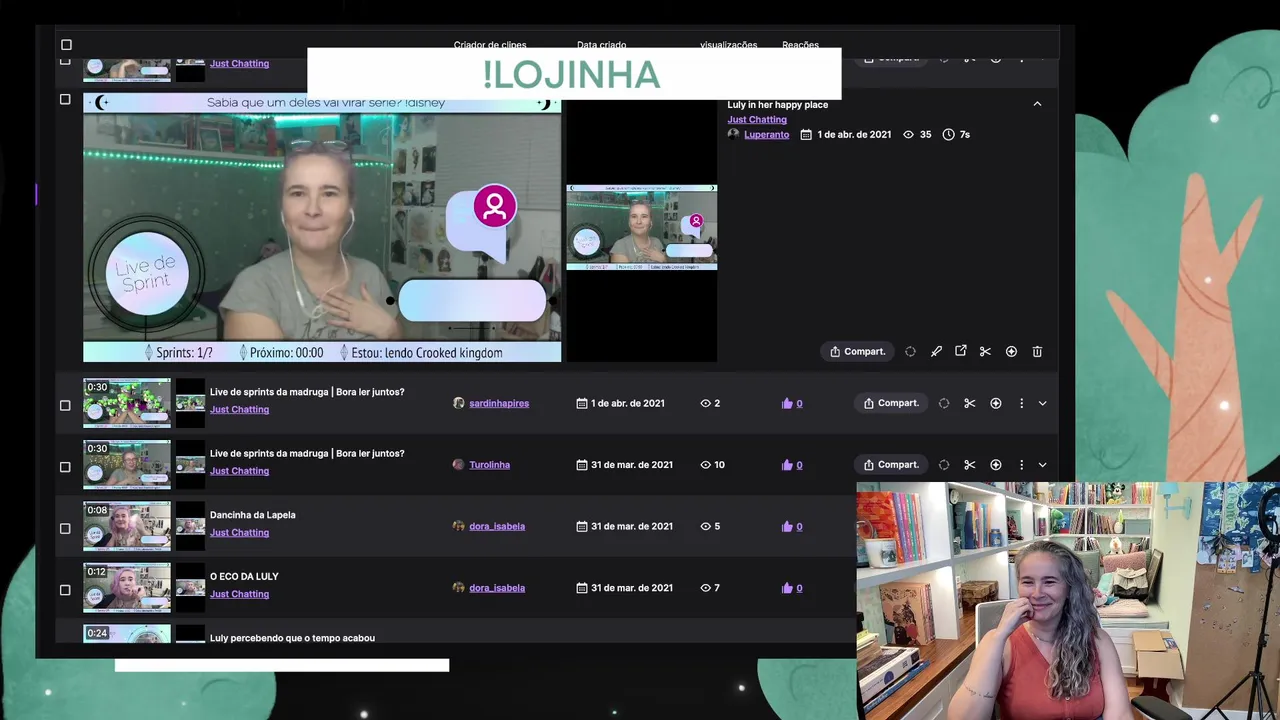Click scissors icon in Turolinha clip row
The image size is (1280, 720).
[x=969, y=465]
